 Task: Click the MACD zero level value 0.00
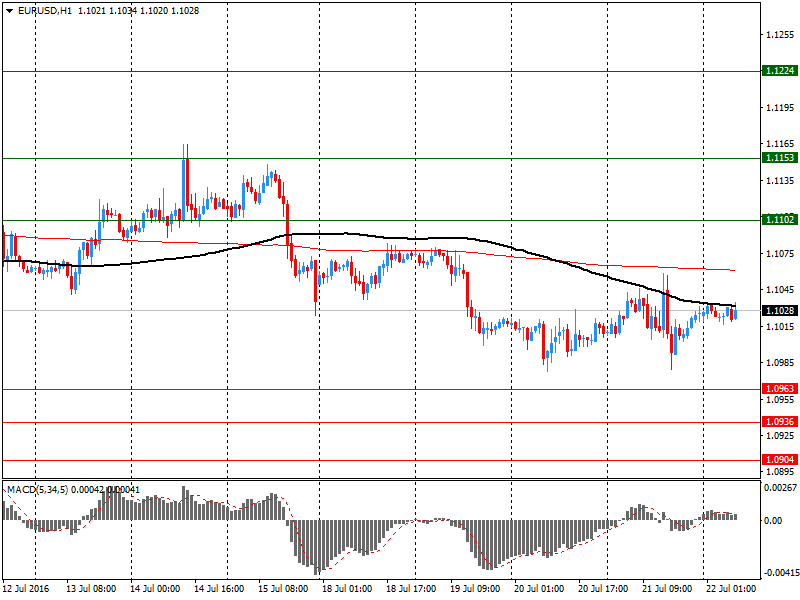[773, 520]
